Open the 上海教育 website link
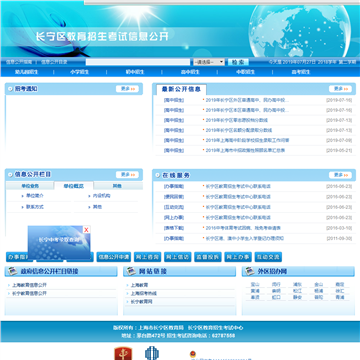360x360 pixels. tap(139, 285)
